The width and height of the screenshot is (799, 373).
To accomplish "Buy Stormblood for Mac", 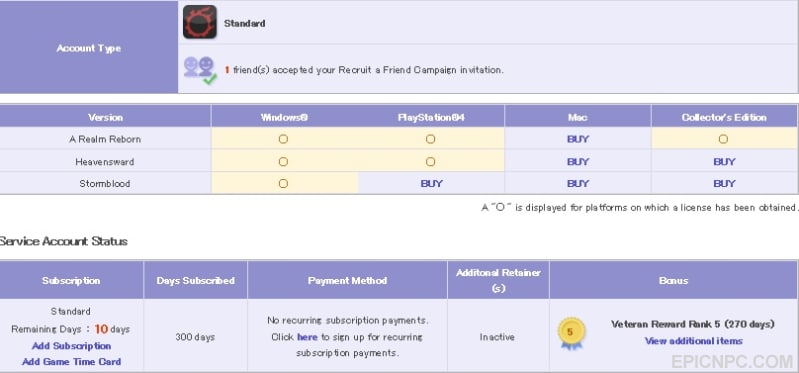I will pos(578,183).
